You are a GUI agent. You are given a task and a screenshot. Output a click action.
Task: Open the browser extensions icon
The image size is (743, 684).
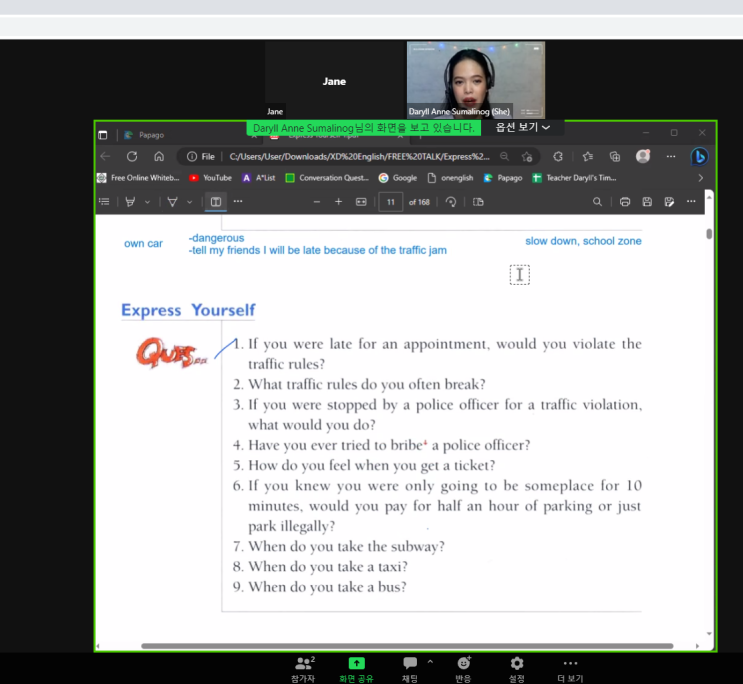point(558,156)
